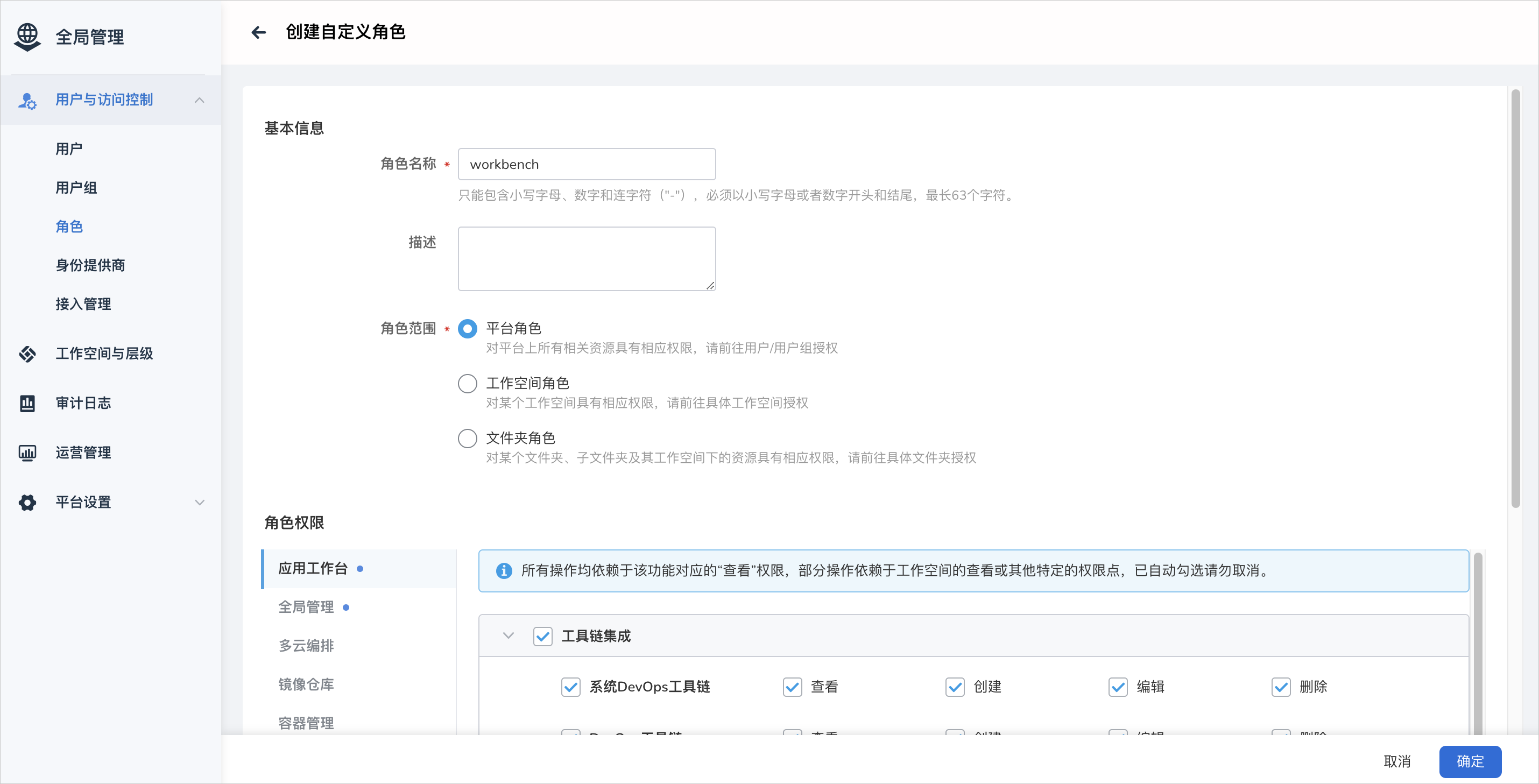Click the info icon in the notice banner

pyautogui.click(x=504, y=571)
